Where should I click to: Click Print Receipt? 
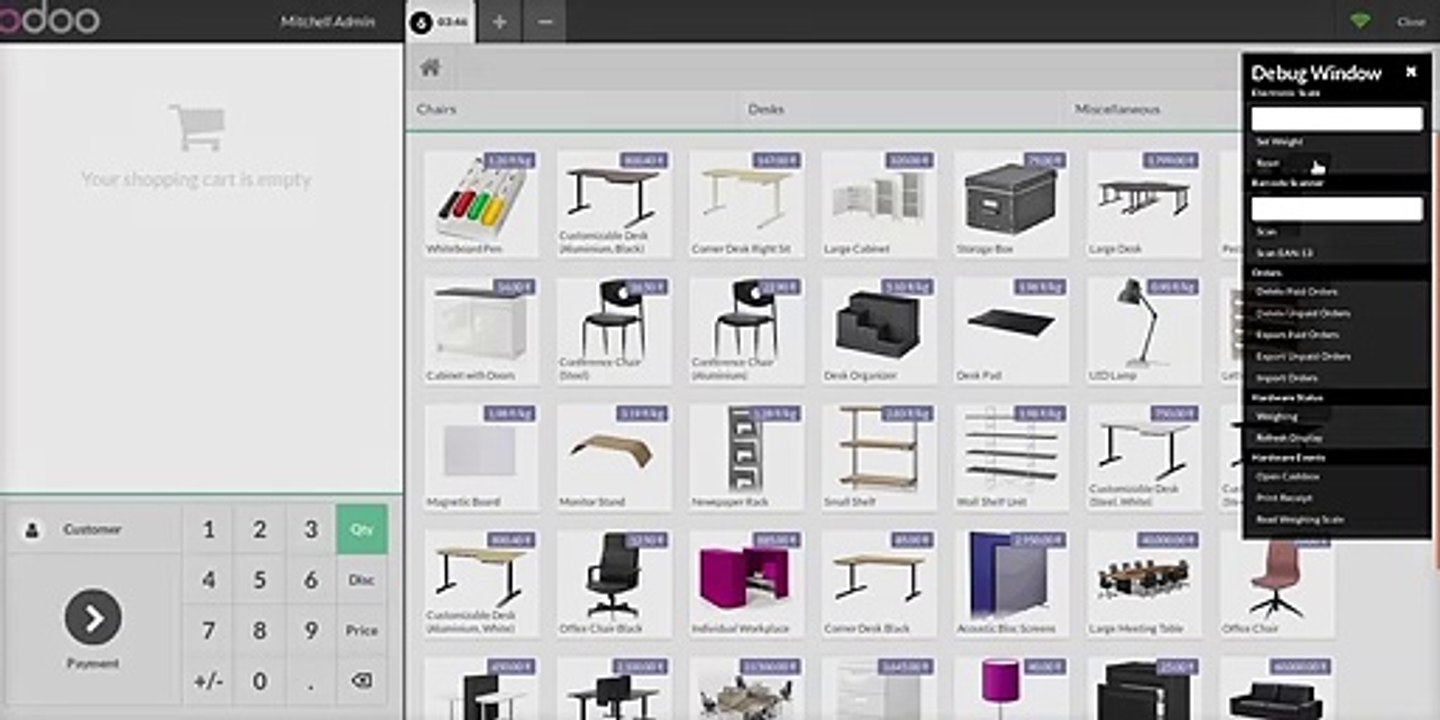coord(1285,498)
